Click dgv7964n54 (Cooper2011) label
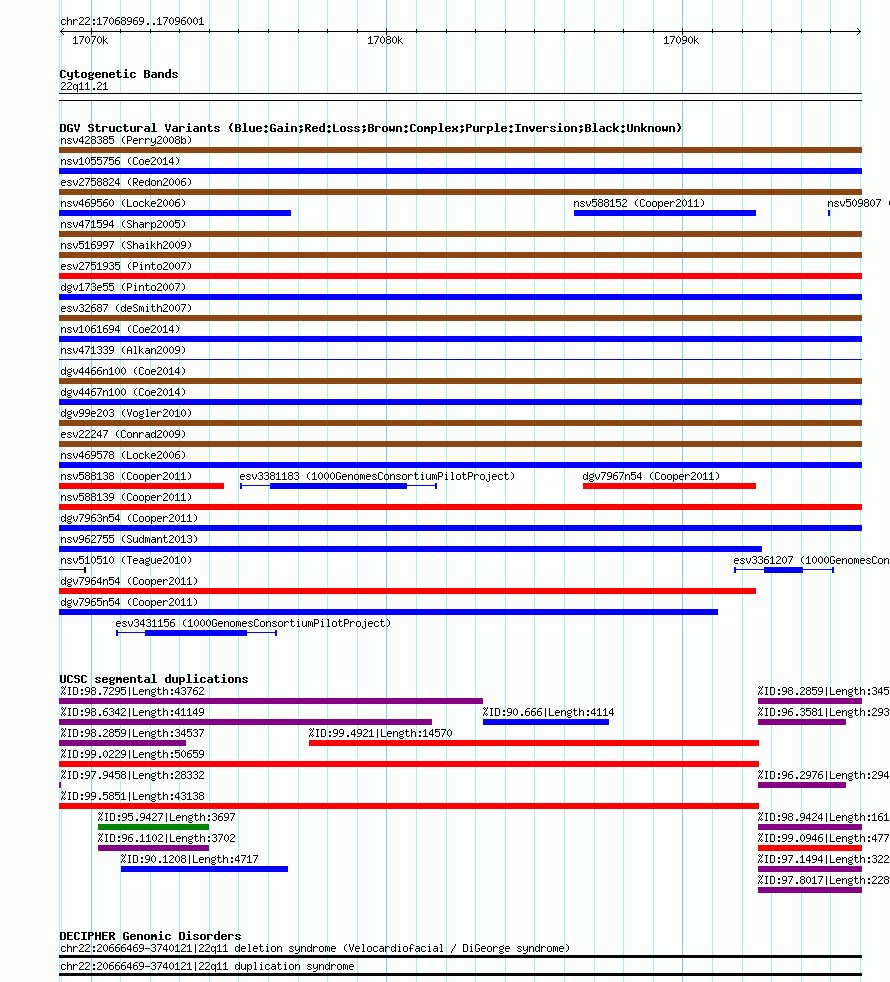 129,581
